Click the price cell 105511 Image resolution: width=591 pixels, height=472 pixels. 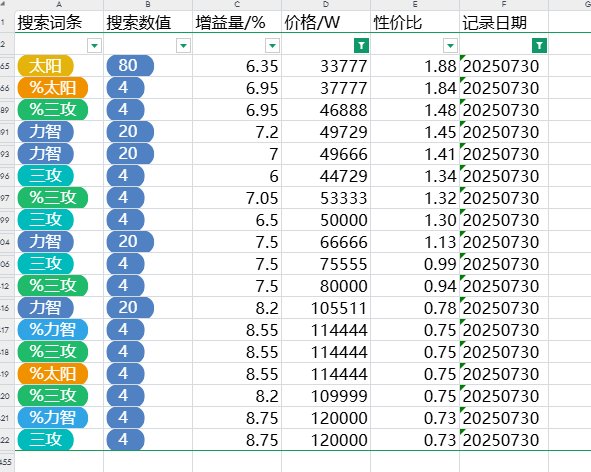point(326,308)
